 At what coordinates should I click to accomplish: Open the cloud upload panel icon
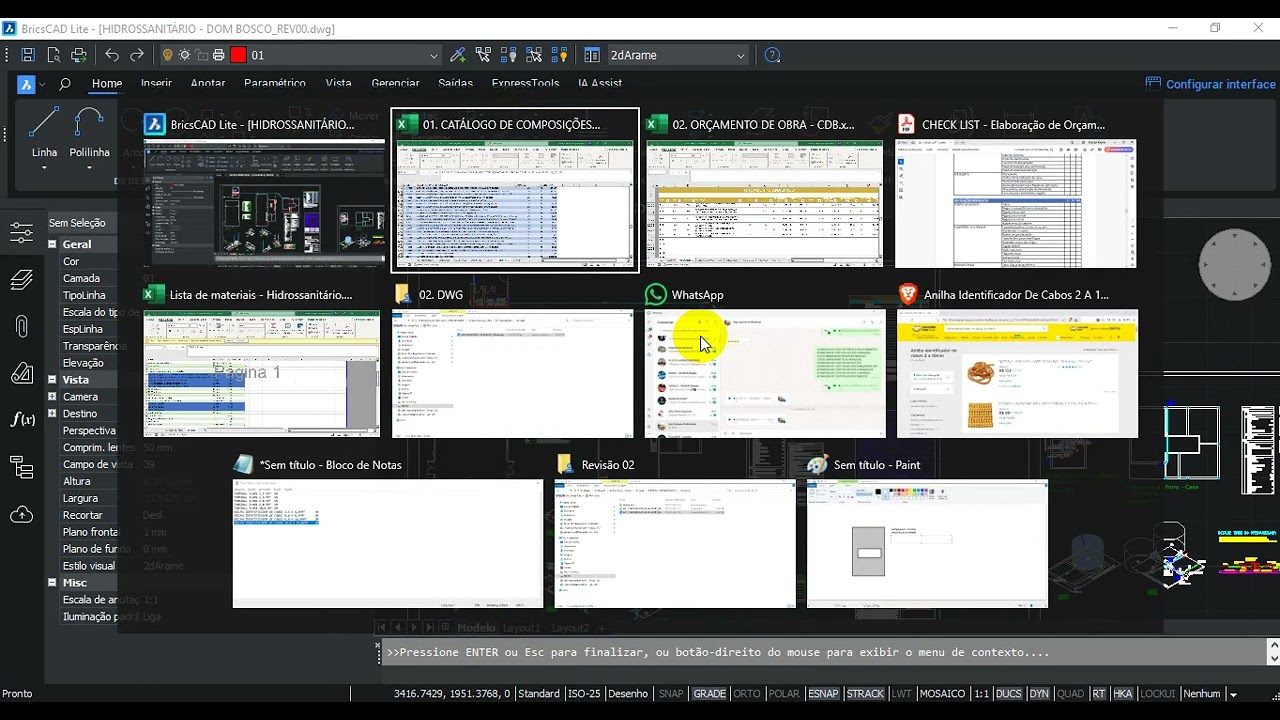pyautogui.click(x=21, y=514)
